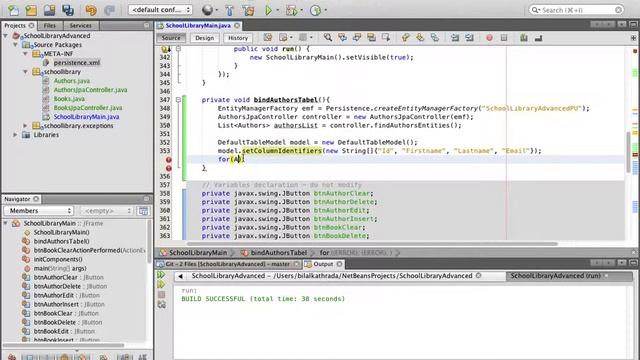Click the Undo toolbar icon
This screenshot has width=640, height=360.
coord(91,10)
